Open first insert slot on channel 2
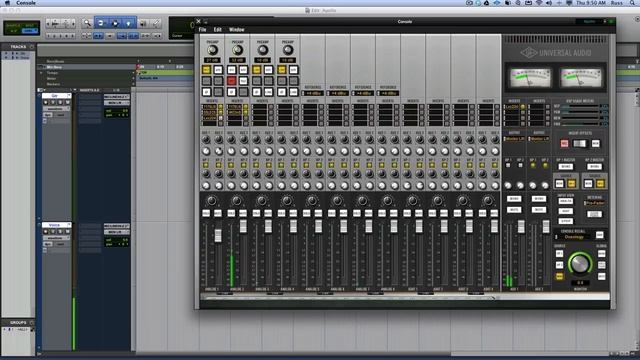The image size is (640, 360). (235, 107)
